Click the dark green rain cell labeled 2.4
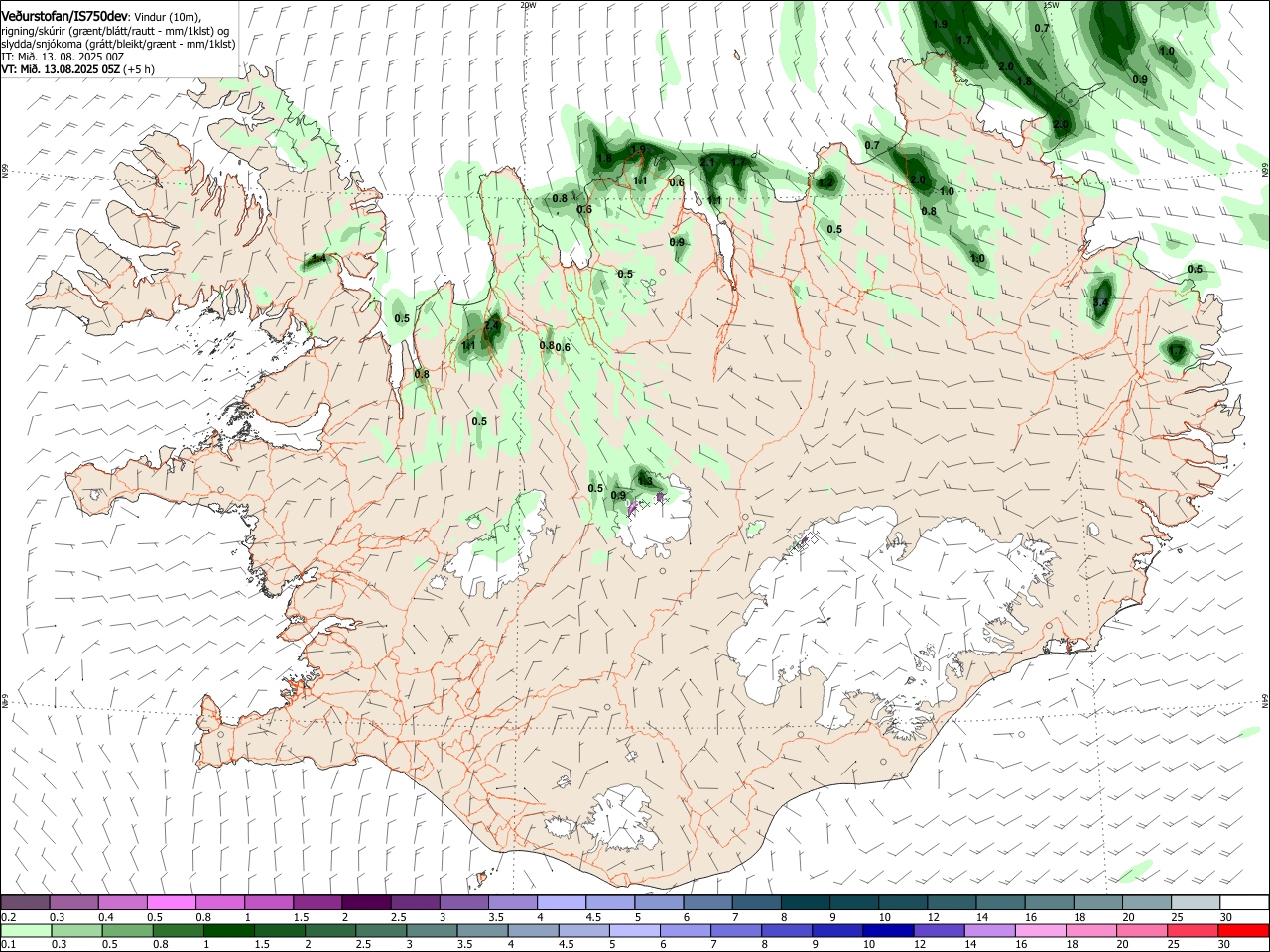Viewport: 1270px width, 952px height. (x=491, y=330)
